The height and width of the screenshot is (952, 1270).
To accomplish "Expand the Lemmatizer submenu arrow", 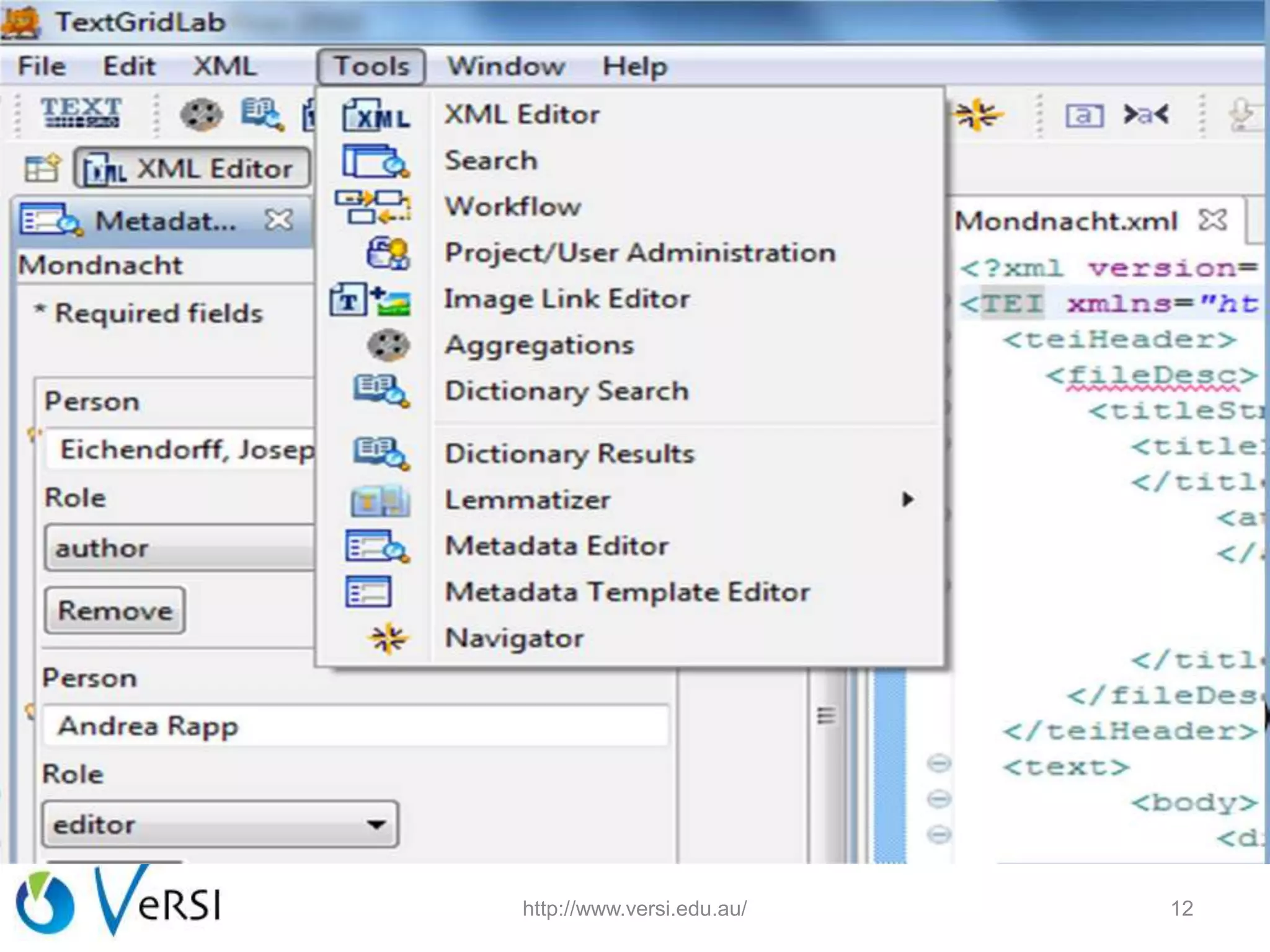I will pos(908,500).
